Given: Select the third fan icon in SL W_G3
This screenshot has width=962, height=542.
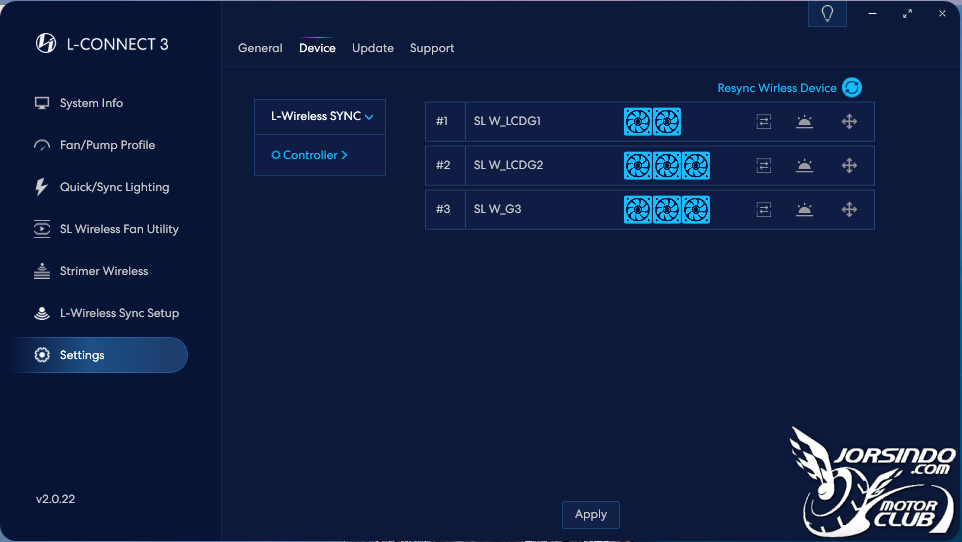Looking at the screenshot, I should (x=696, y=210).
